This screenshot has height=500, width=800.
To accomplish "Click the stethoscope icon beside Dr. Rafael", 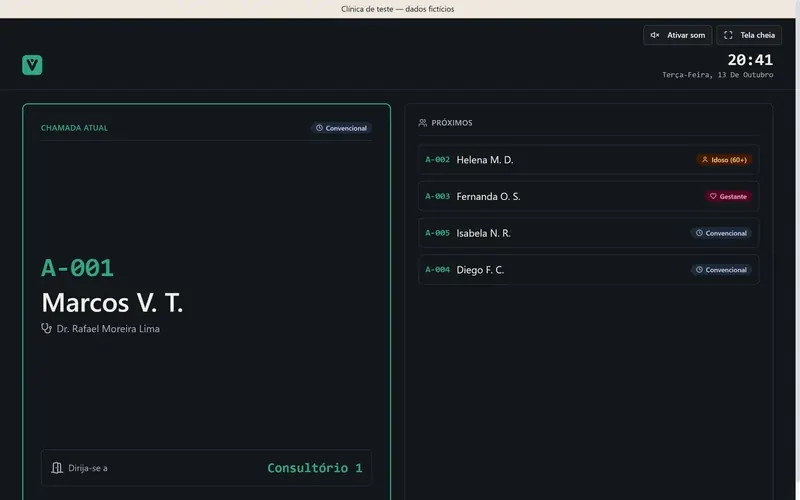I will tap(46, 329).
